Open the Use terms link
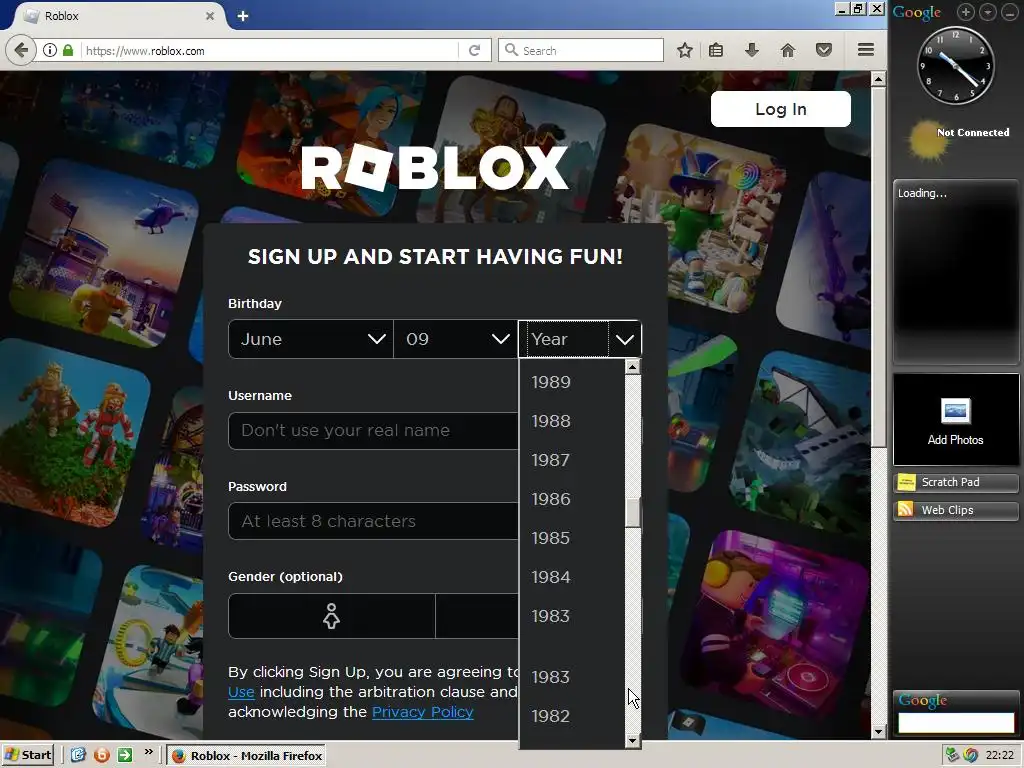1024x768 pixels. pos(241,692)
